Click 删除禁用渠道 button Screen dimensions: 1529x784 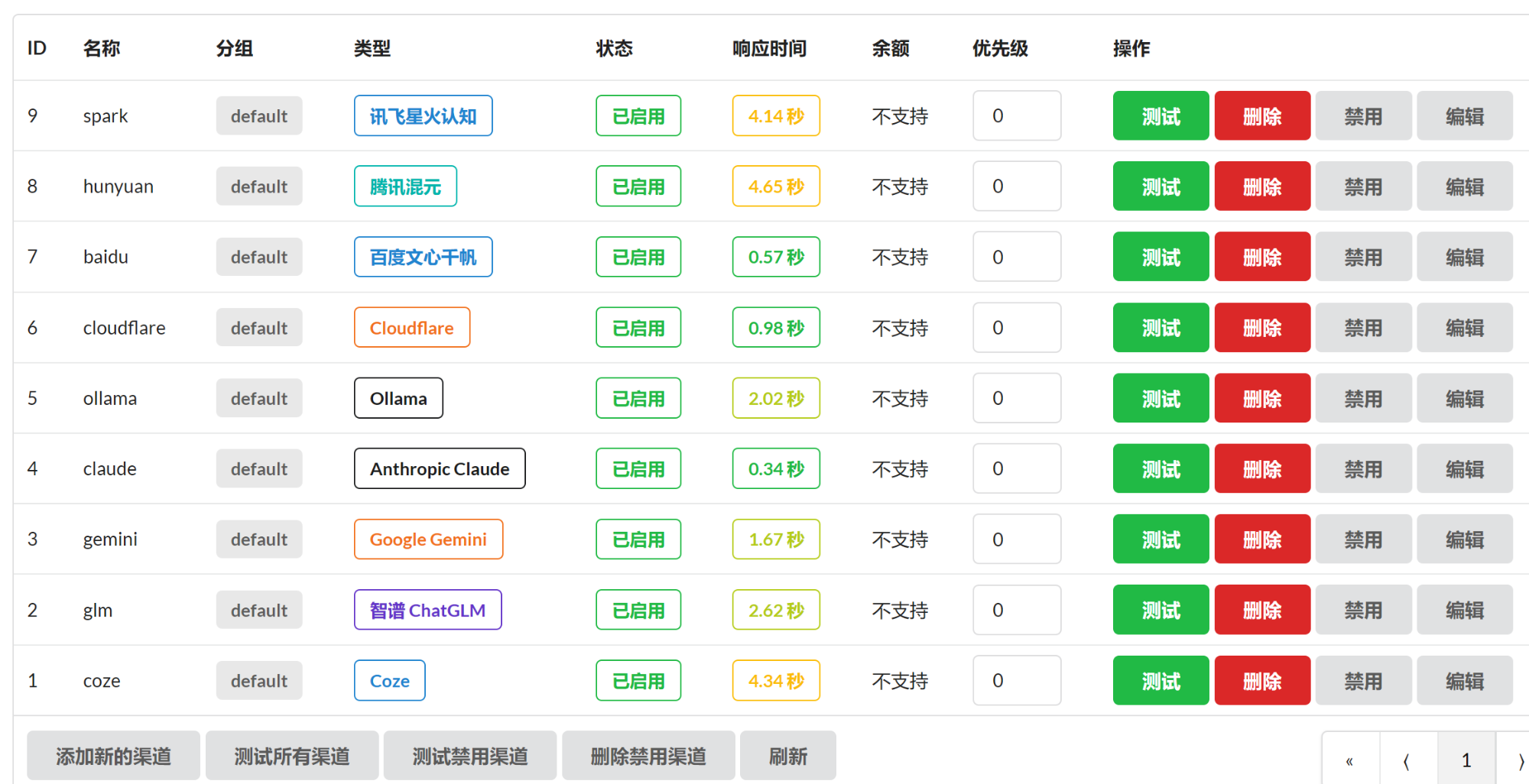[x=648, y=756]
